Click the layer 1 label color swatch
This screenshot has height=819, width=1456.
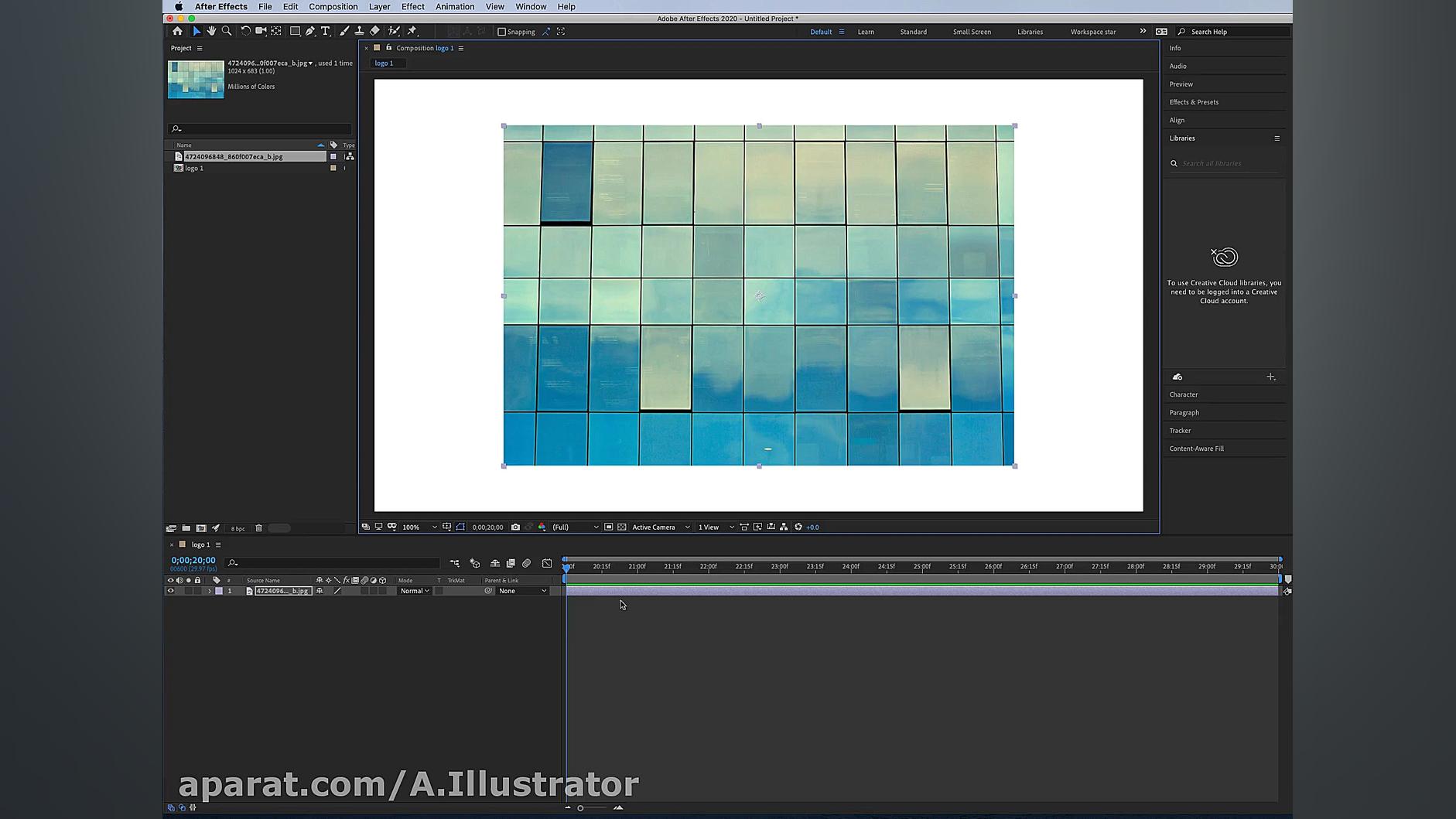(x=219, y=591)
